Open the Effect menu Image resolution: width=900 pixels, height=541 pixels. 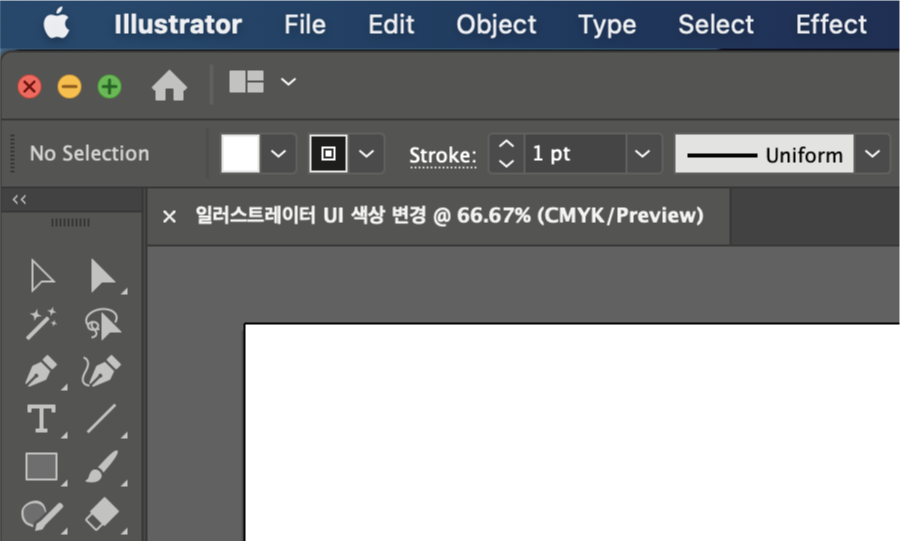point(831,25)
